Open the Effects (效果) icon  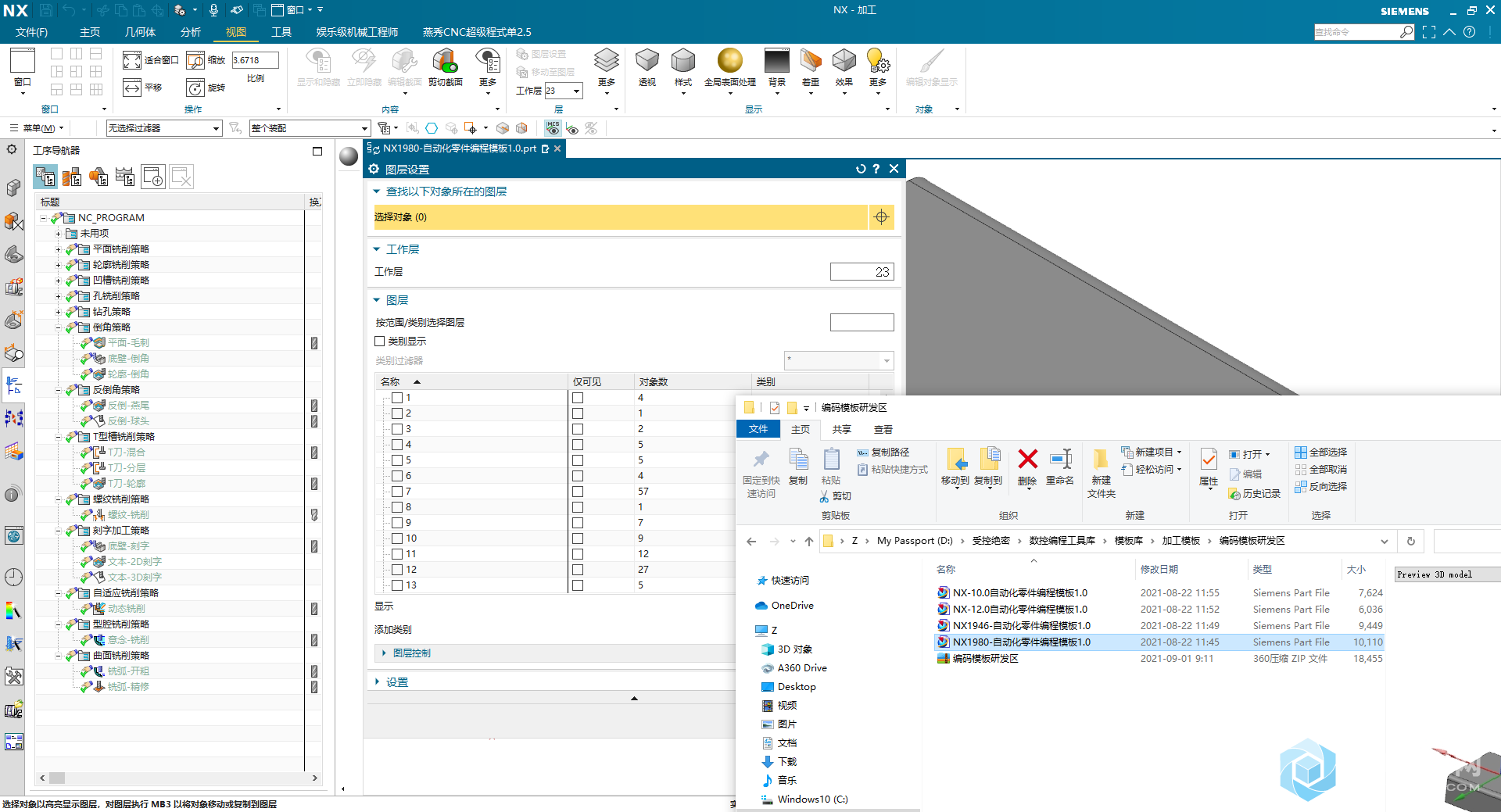point(844,60)
